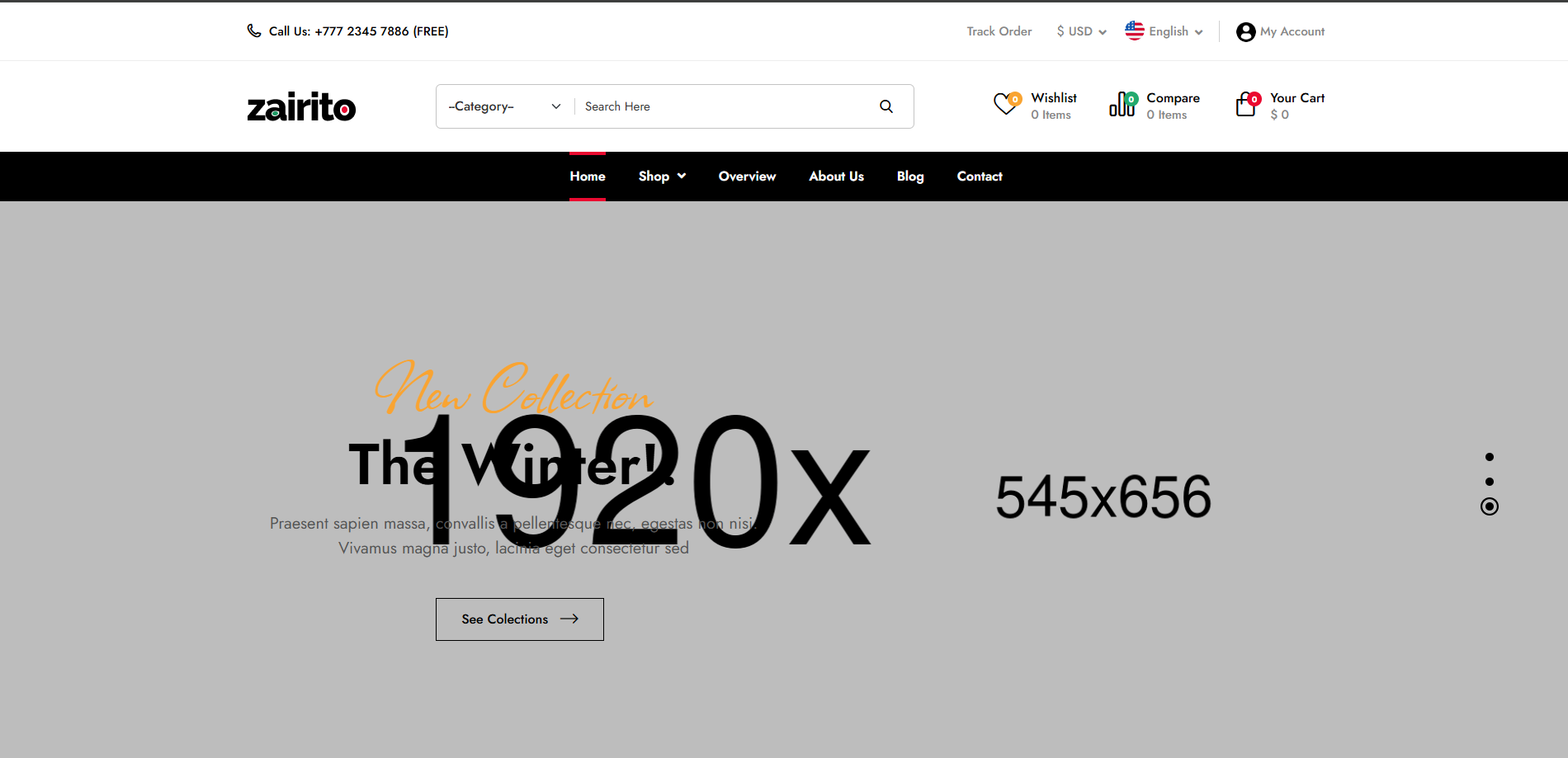
Task: Click the US flag language icon
Action: point(1135,31)
